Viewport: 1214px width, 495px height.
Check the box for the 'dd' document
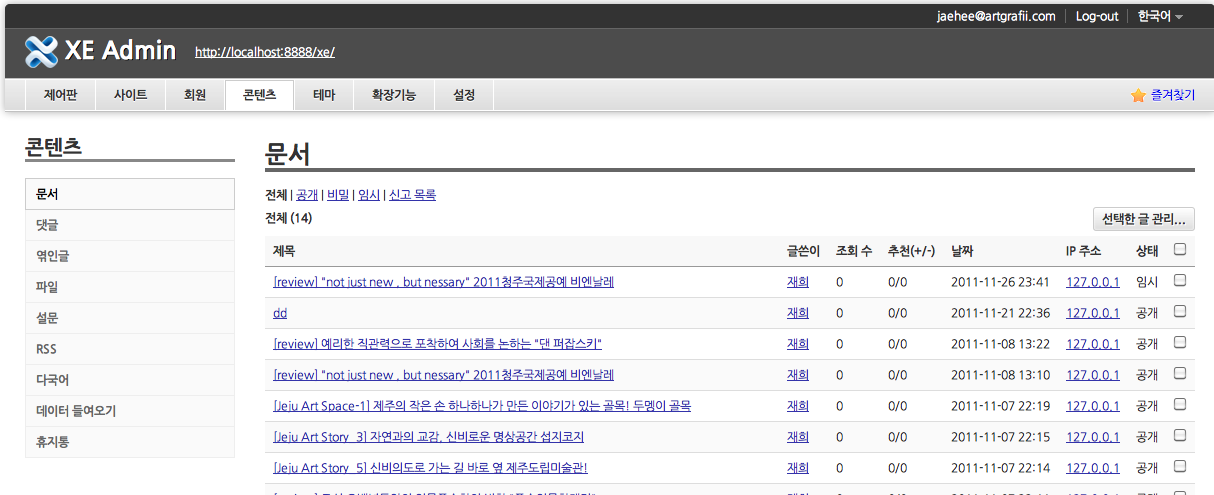point(1180,312)
